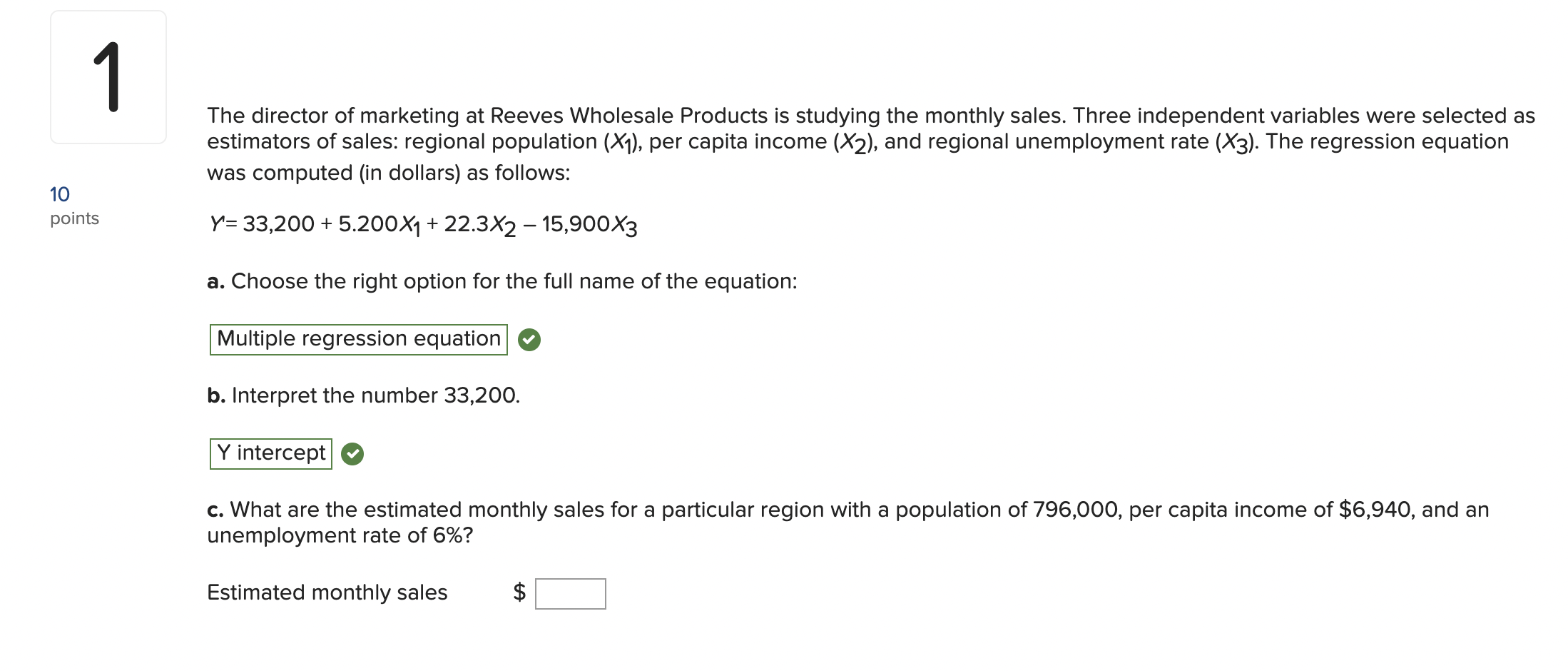Click the blue 10 points value
The height and width of the screenshot is (671, 1568).
click(60, 194)
